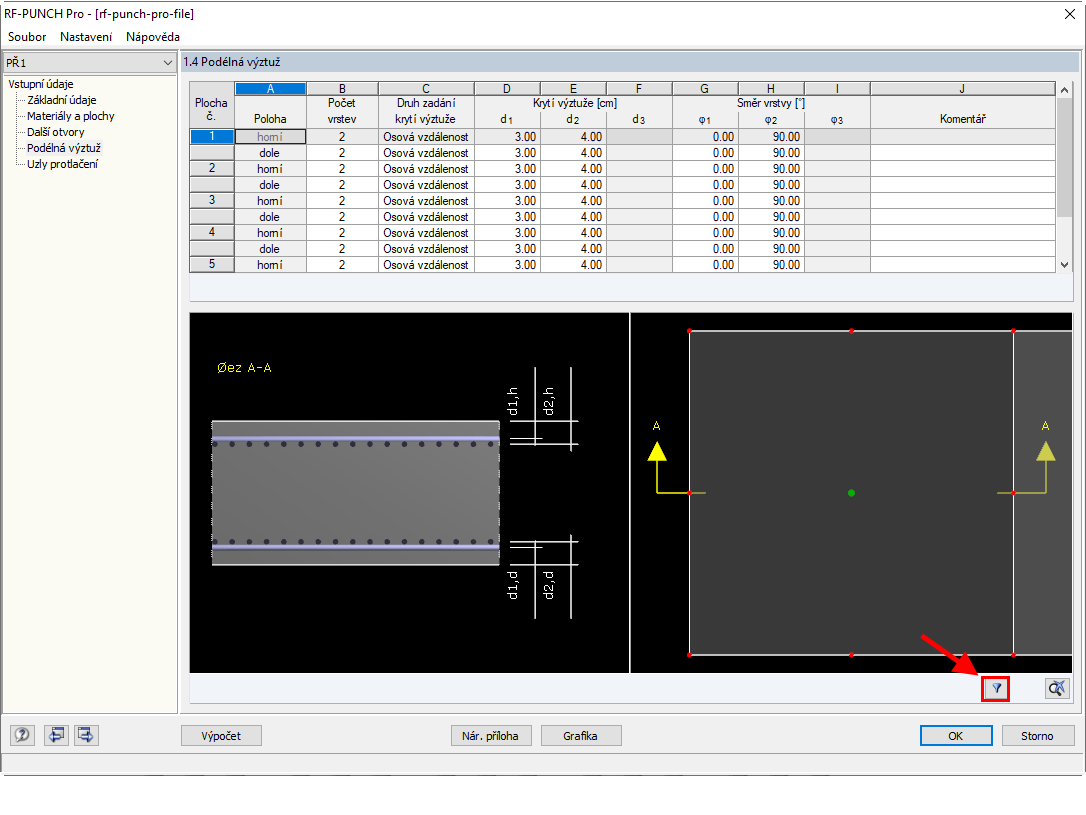Image resolution: width=1086 pixels, height=815 pixels.
Task: Click Počet vrstev value of plocha 3 horní
Action: pos(342,200)
